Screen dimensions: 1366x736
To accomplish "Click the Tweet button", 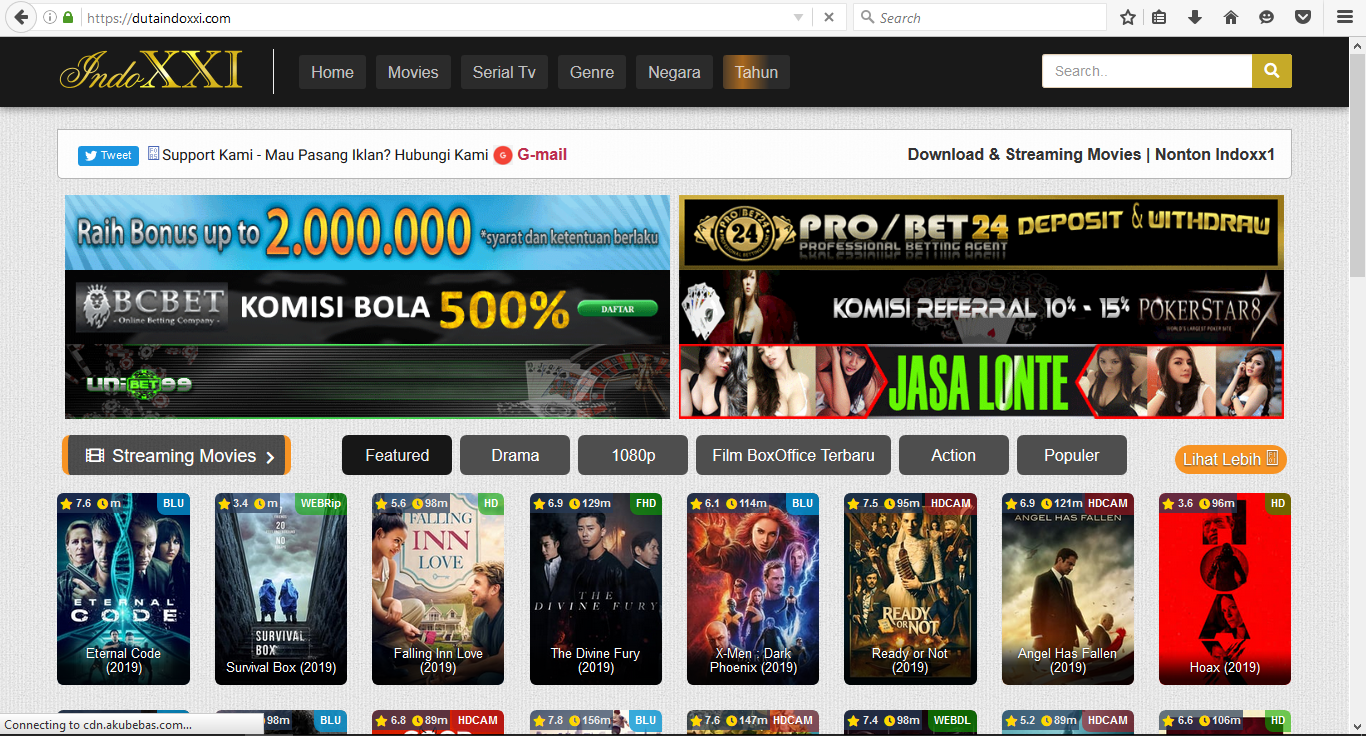I will coord(107,155).
